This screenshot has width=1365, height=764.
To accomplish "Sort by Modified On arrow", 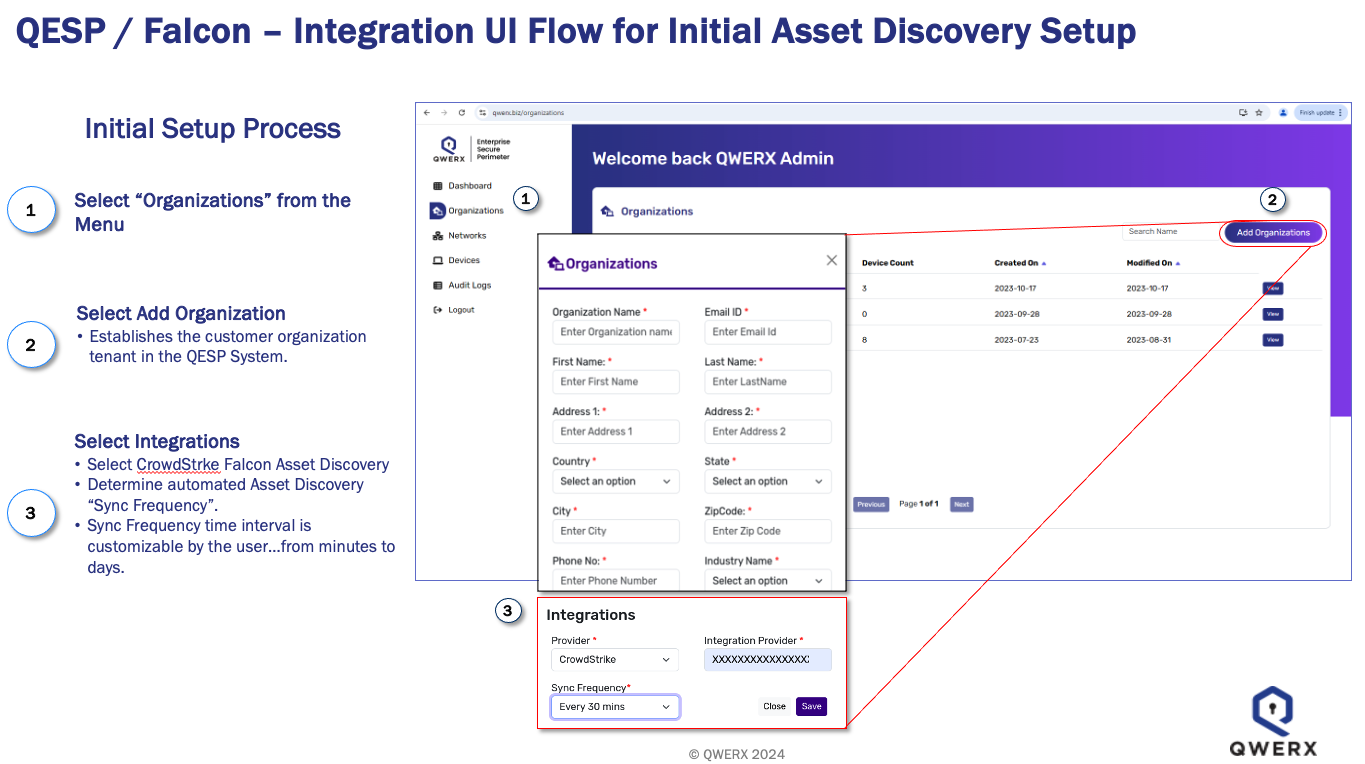I will (1176, 263).
